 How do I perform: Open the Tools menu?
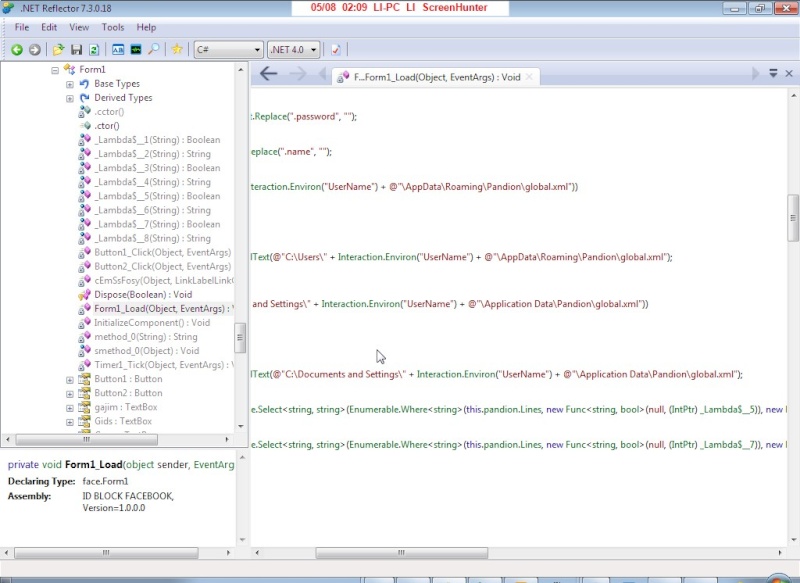113,28
